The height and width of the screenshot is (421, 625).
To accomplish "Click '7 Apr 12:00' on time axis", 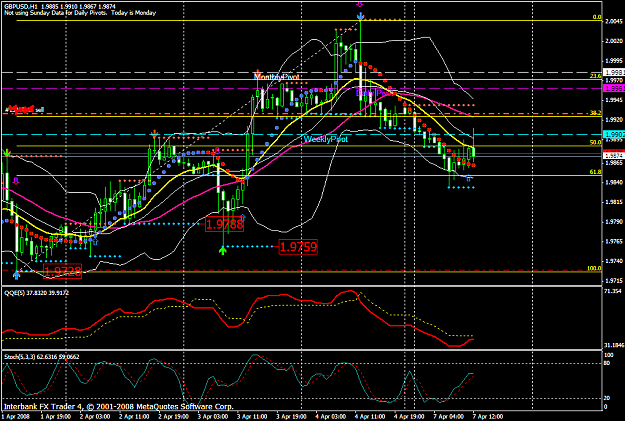I will click(488, 417).
